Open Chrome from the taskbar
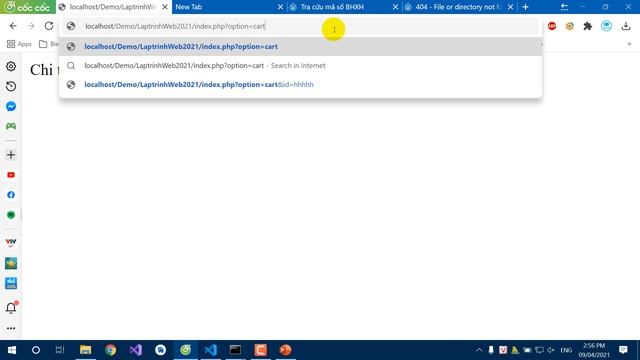640x360 pixels. pos(111,350)
